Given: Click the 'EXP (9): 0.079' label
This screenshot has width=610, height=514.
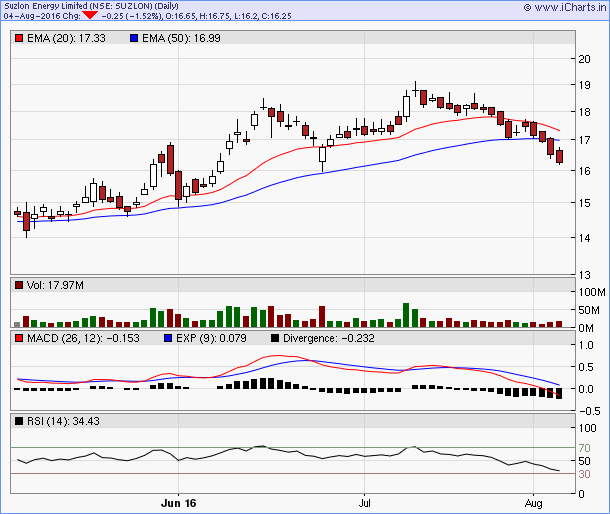Looking at the screenshot, I should 211,338.
